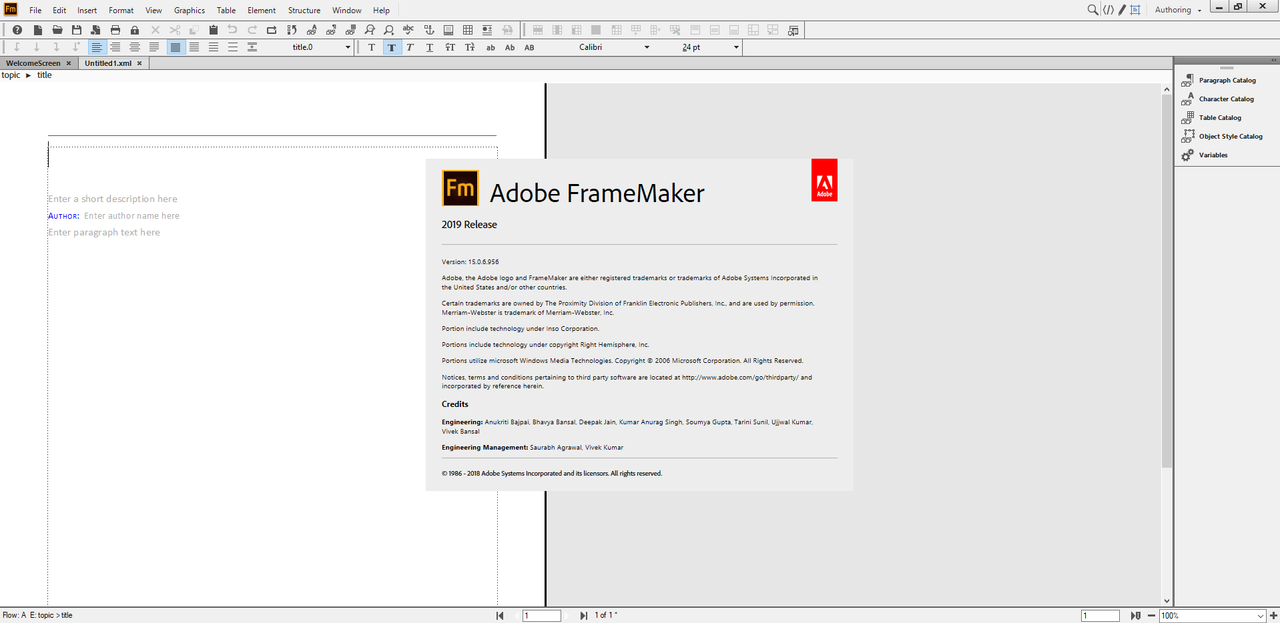Open the 100% zoom dropdown
1280x623 pixels.
tap(1260, 616)
